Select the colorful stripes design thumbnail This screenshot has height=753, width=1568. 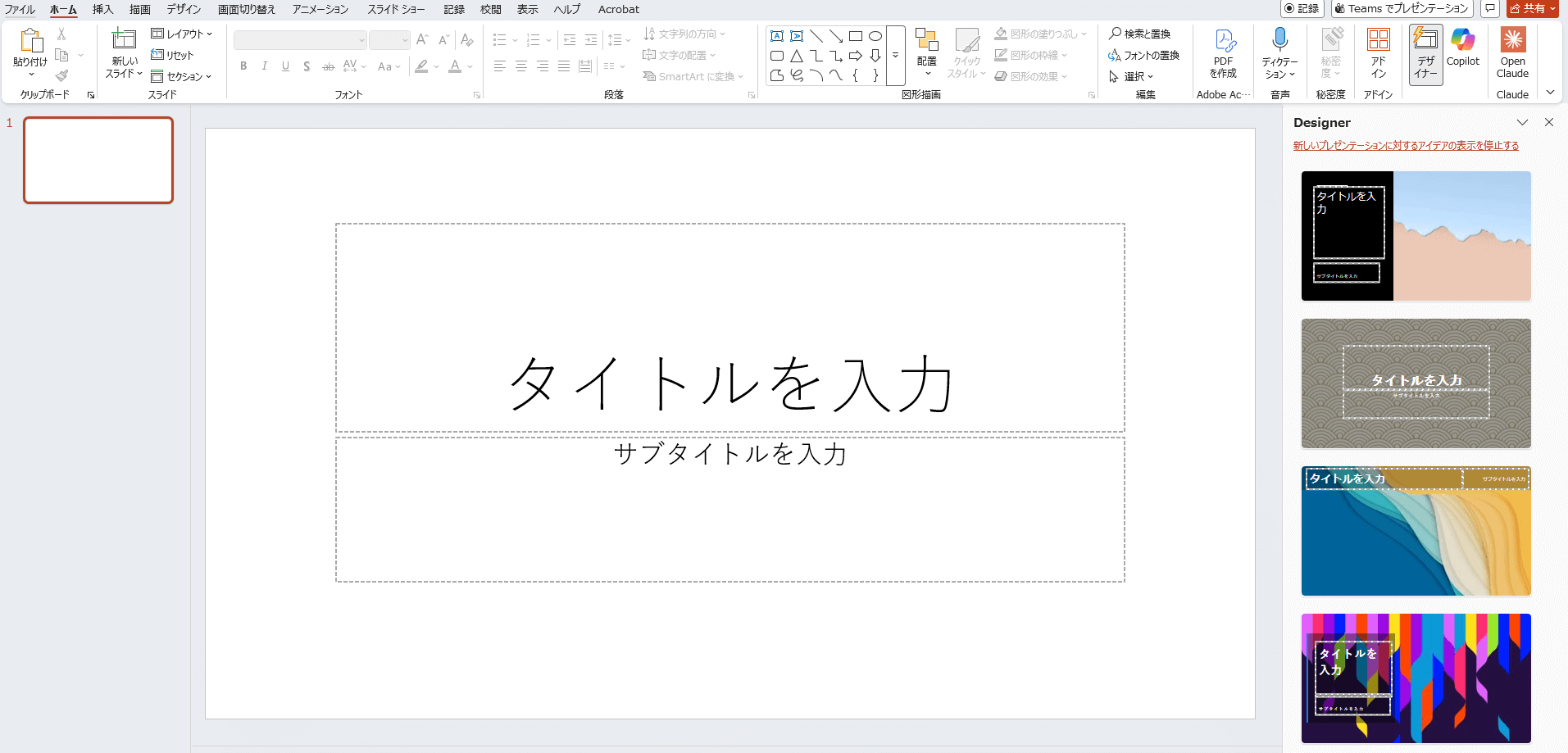pos(1416,678)
